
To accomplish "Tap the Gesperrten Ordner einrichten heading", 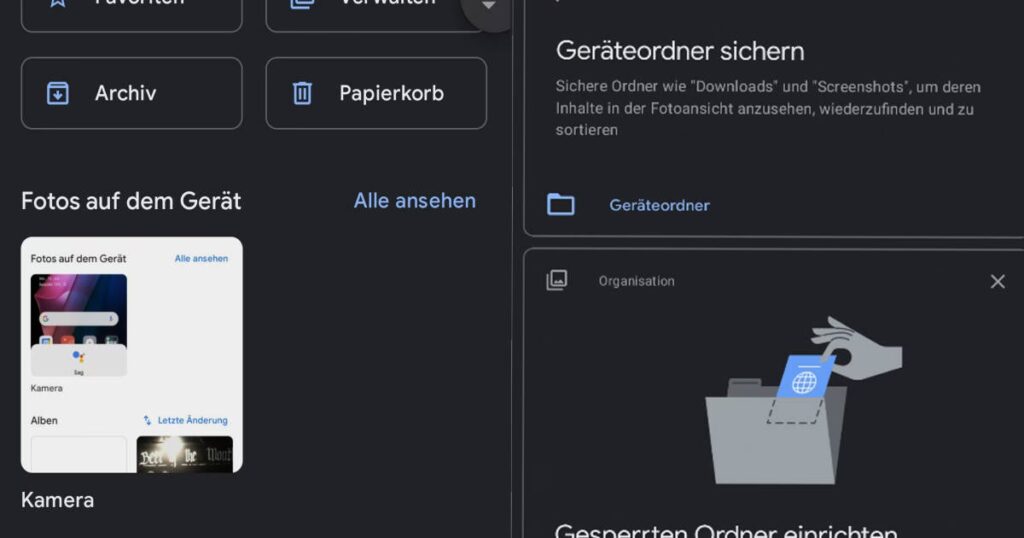I will pos(726,530).
